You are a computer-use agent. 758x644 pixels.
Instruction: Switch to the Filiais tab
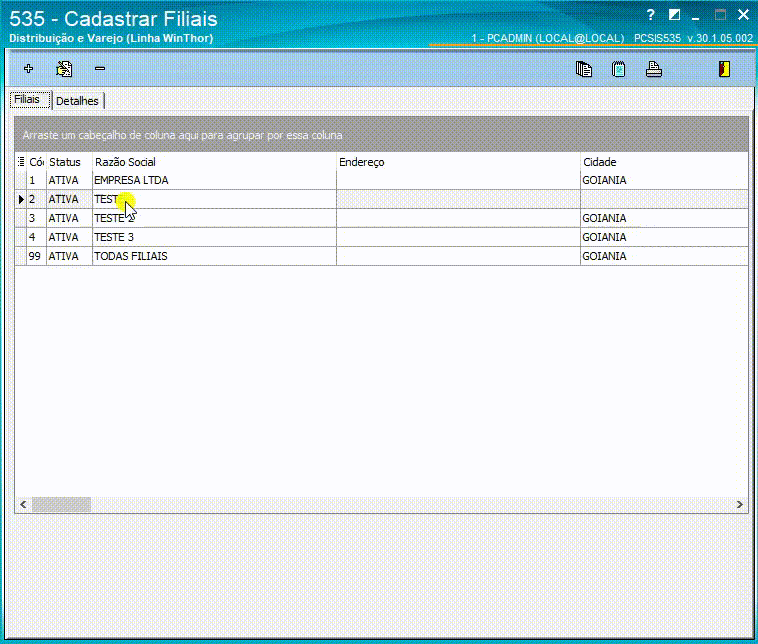click(x=30, y=100)
